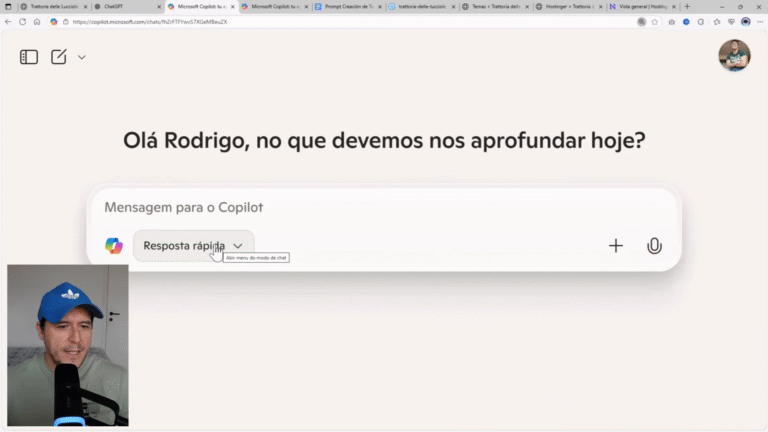
Task: Open the Resposta rápida chat mode dropdown
Action: [193, 246]
